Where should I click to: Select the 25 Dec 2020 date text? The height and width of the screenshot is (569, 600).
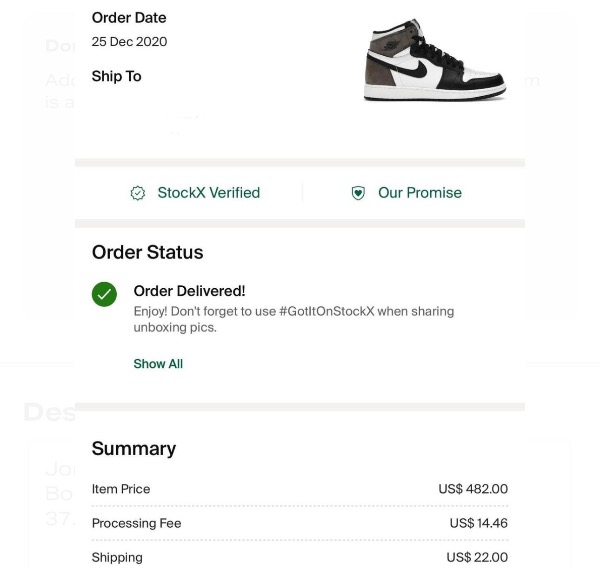click(129, 42)
